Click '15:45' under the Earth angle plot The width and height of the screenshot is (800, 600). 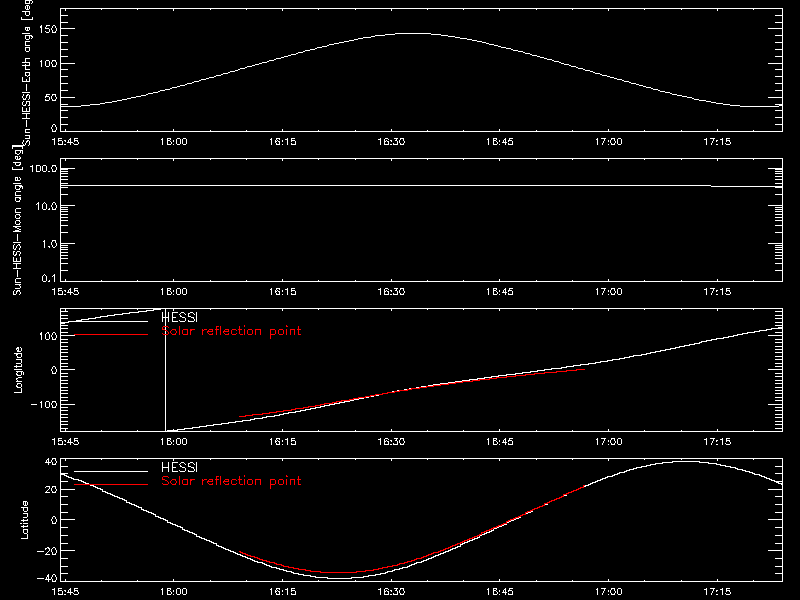point(65,141)
